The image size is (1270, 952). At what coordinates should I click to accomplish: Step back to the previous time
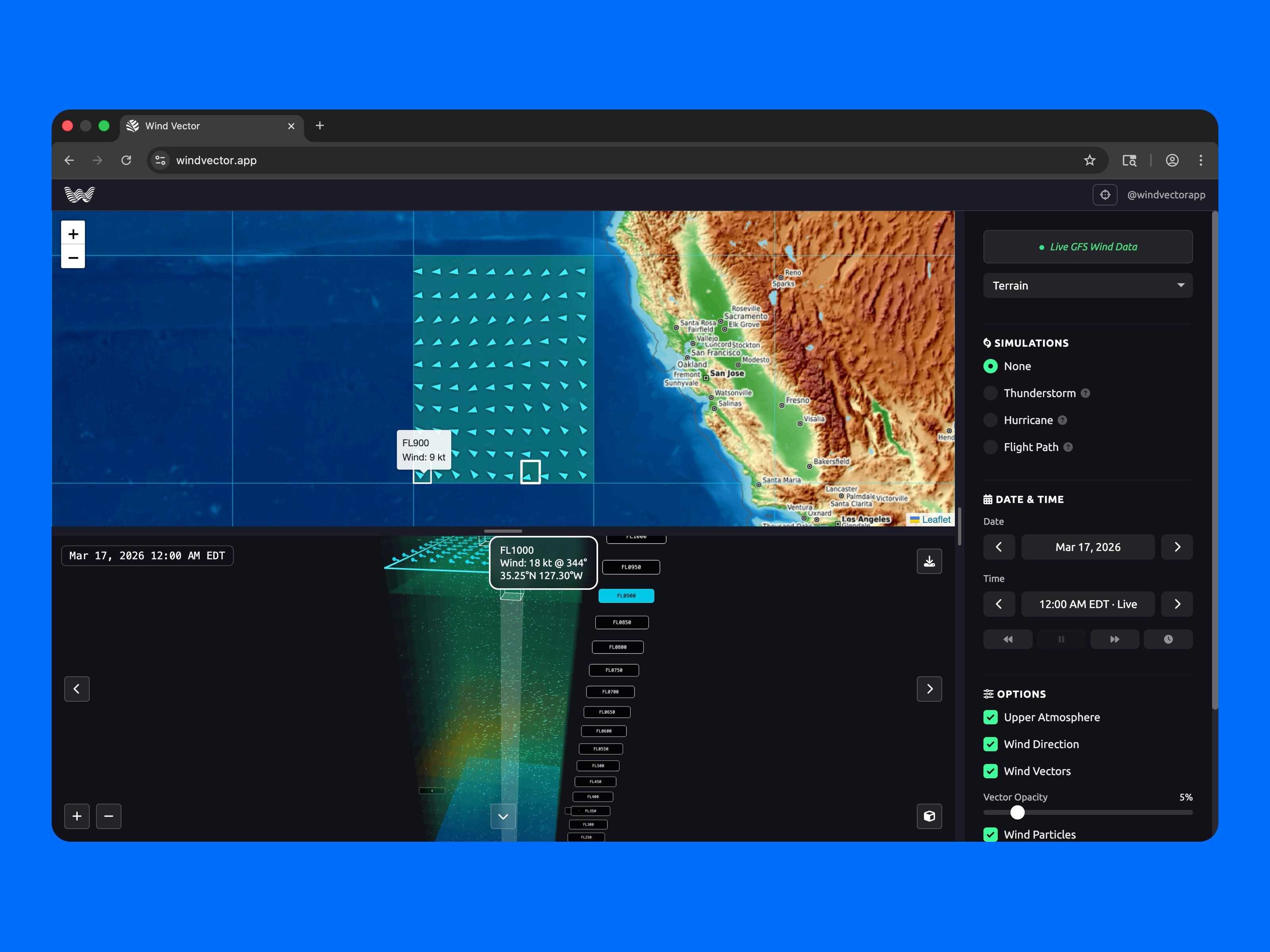[999, 604]
